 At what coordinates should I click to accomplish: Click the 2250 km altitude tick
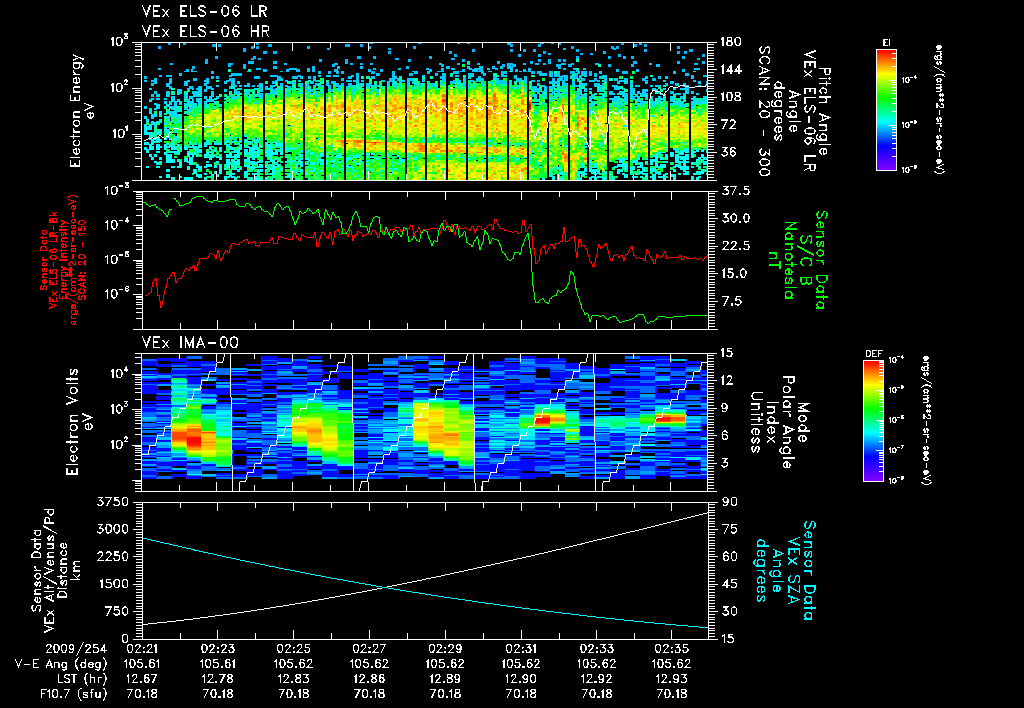click(x=113, y=556)
